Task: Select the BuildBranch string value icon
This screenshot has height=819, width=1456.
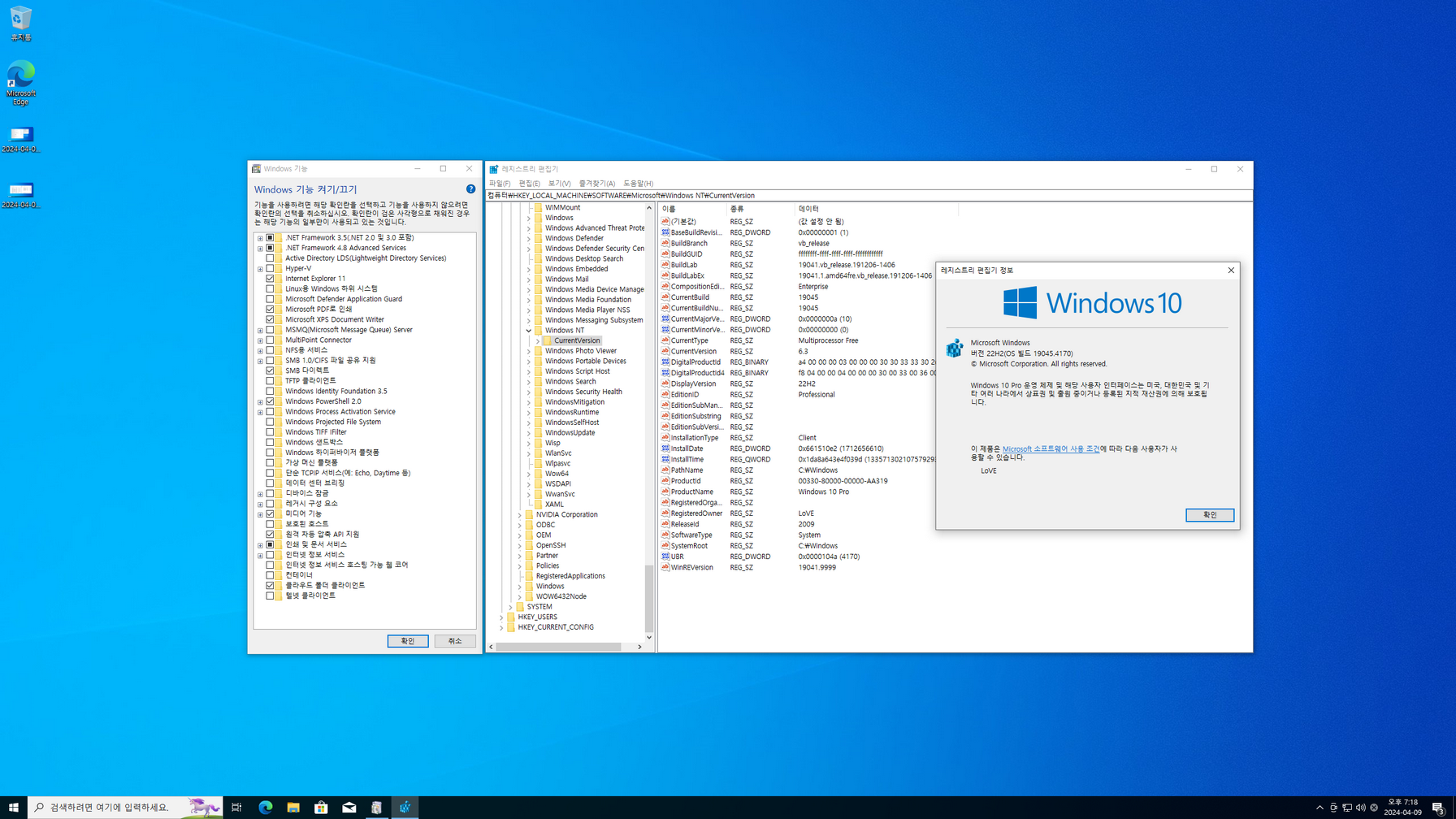Action: [665, 243]
